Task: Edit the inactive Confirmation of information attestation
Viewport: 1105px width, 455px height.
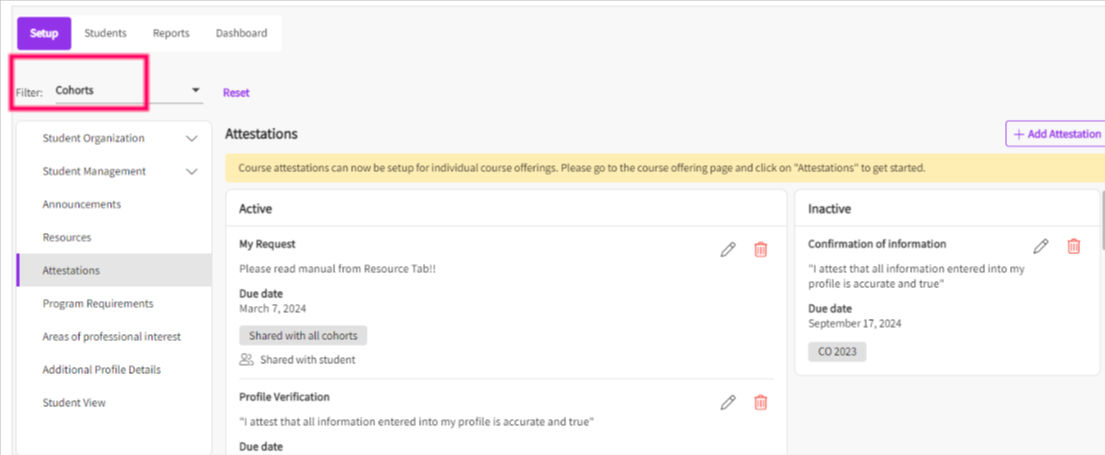Action: tap(1041, 246)
